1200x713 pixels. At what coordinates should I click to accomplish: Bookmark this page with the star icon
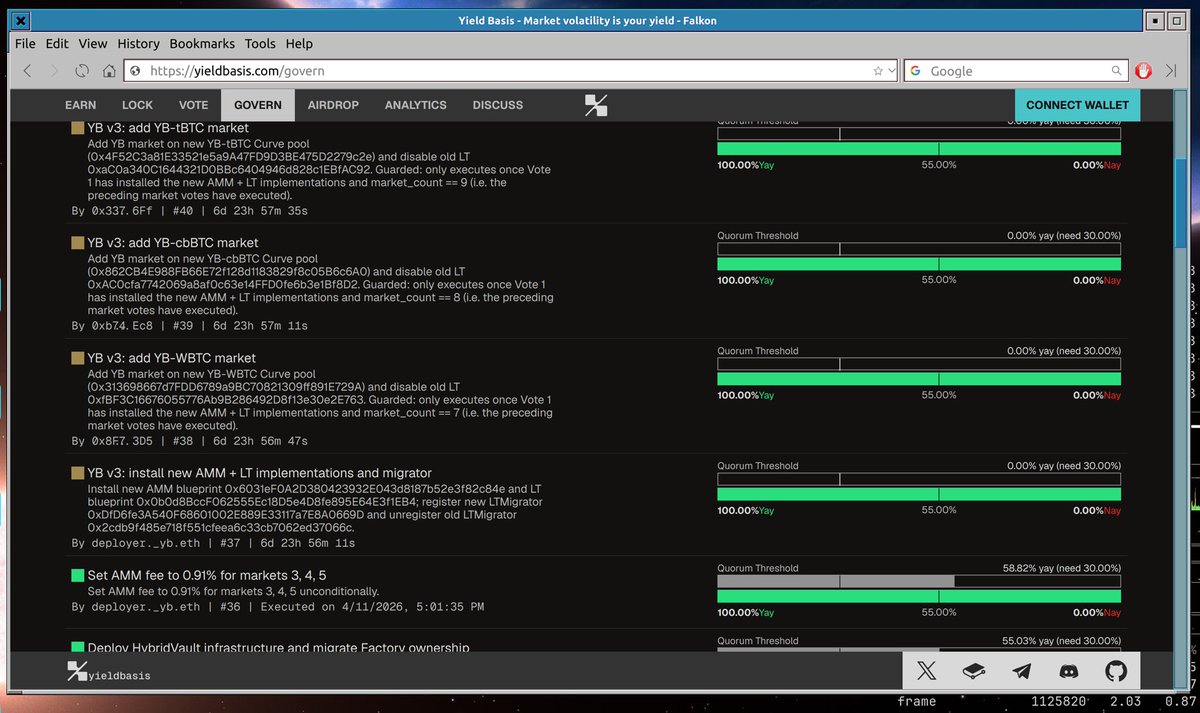[x=878, y=71]
